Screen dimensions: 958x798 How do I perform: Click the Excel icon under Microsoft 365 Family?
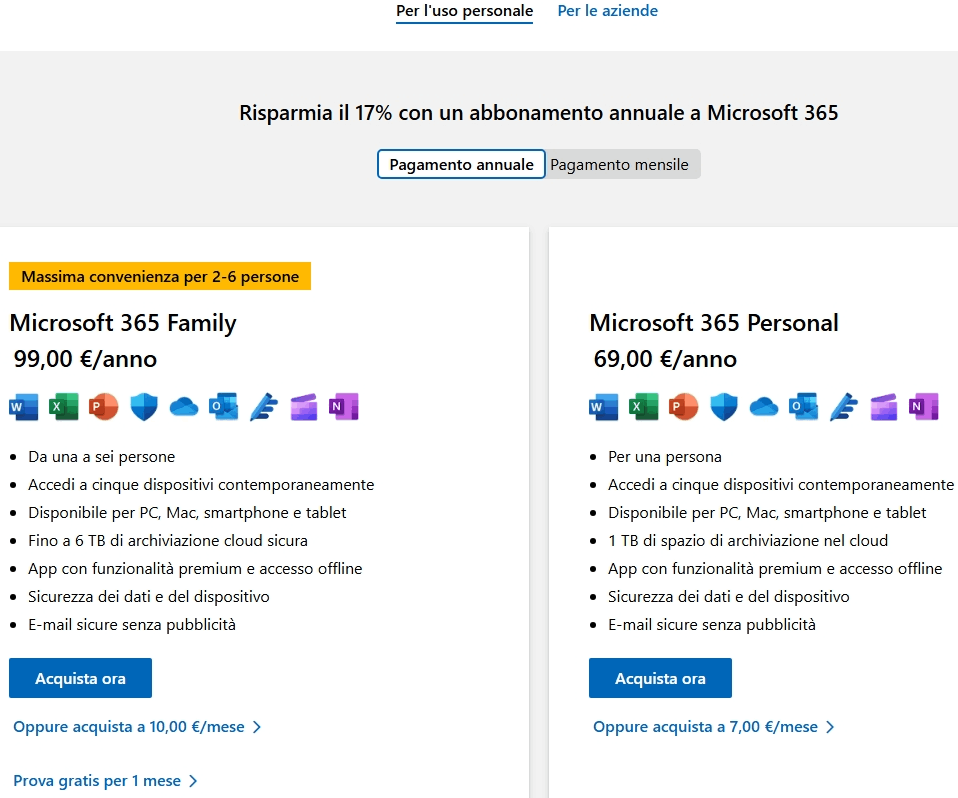pyautogui.click(x=64, y=407)
